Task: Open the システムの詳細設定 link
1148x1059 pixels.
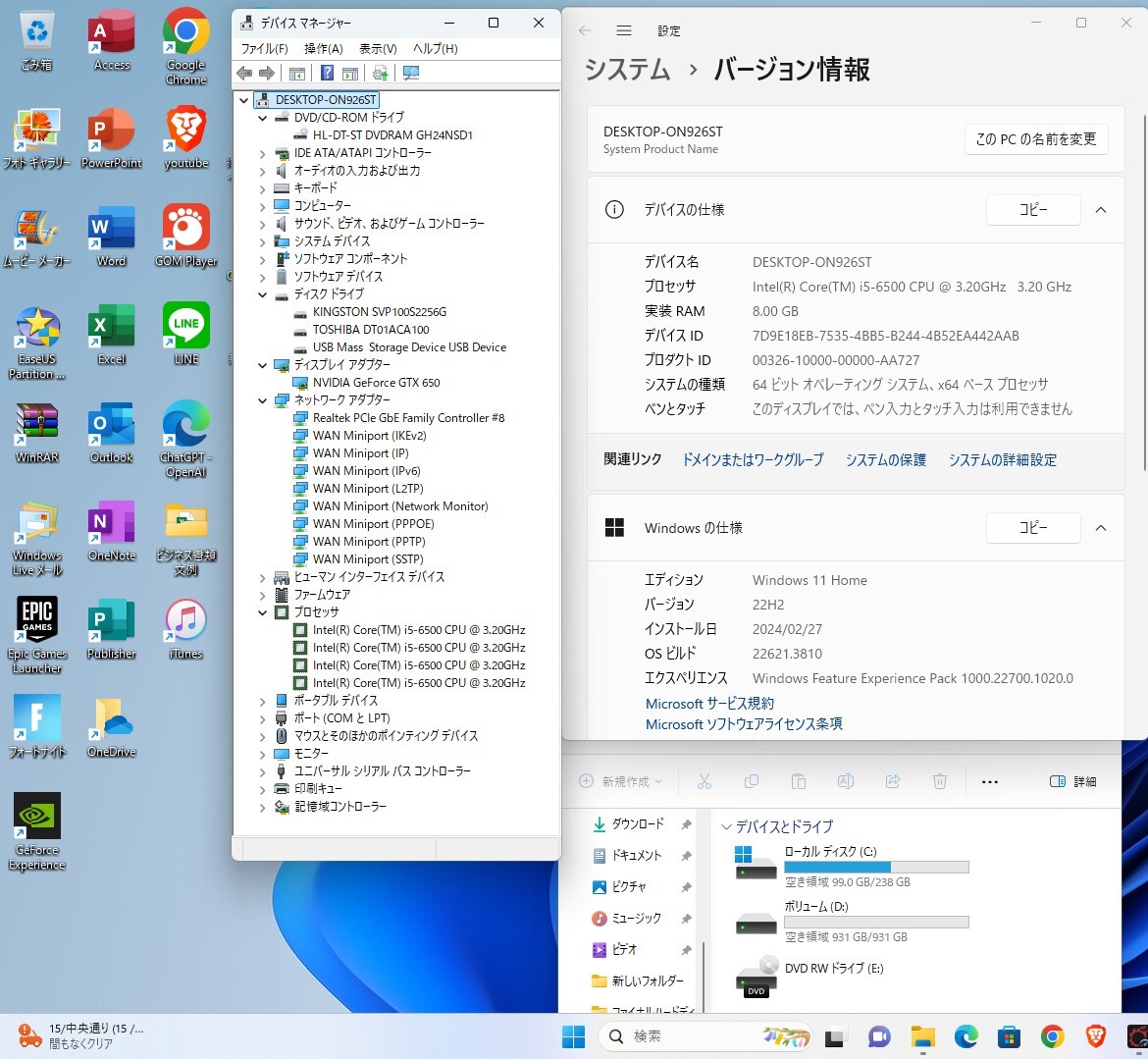Action: (1003, 460)
